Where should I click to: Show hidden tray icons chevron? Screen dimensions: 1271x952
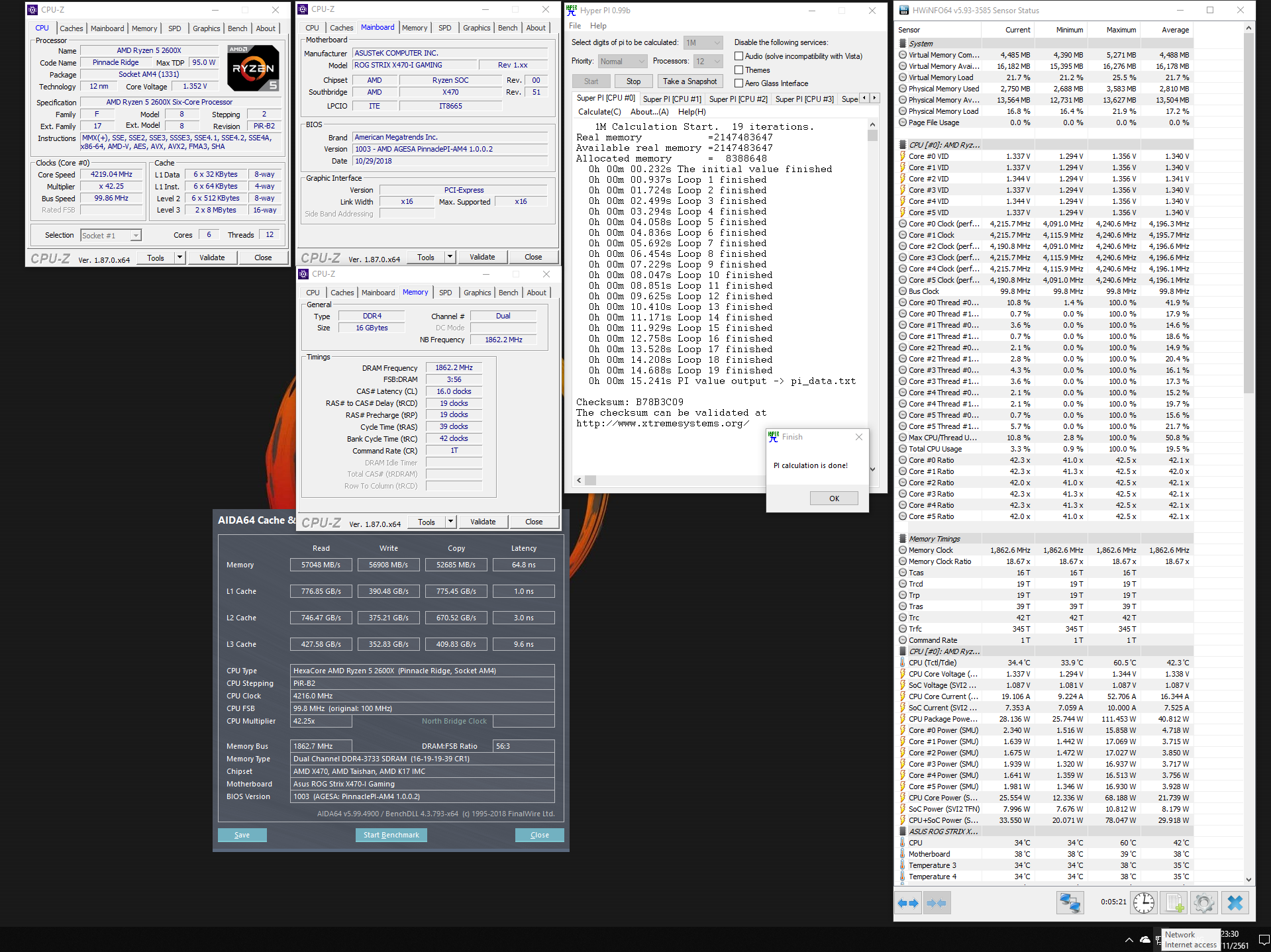coord(1129,939)
